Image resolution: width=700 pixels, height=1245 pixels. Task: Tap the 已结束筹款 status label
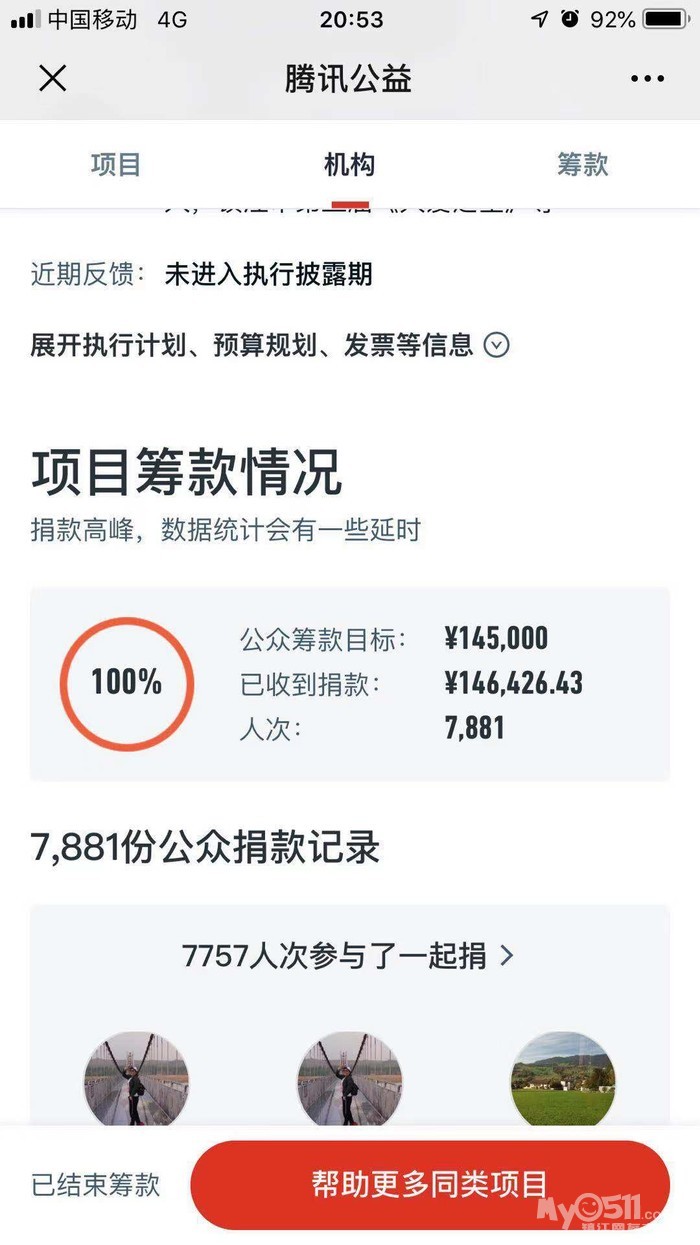[96, 1185]
